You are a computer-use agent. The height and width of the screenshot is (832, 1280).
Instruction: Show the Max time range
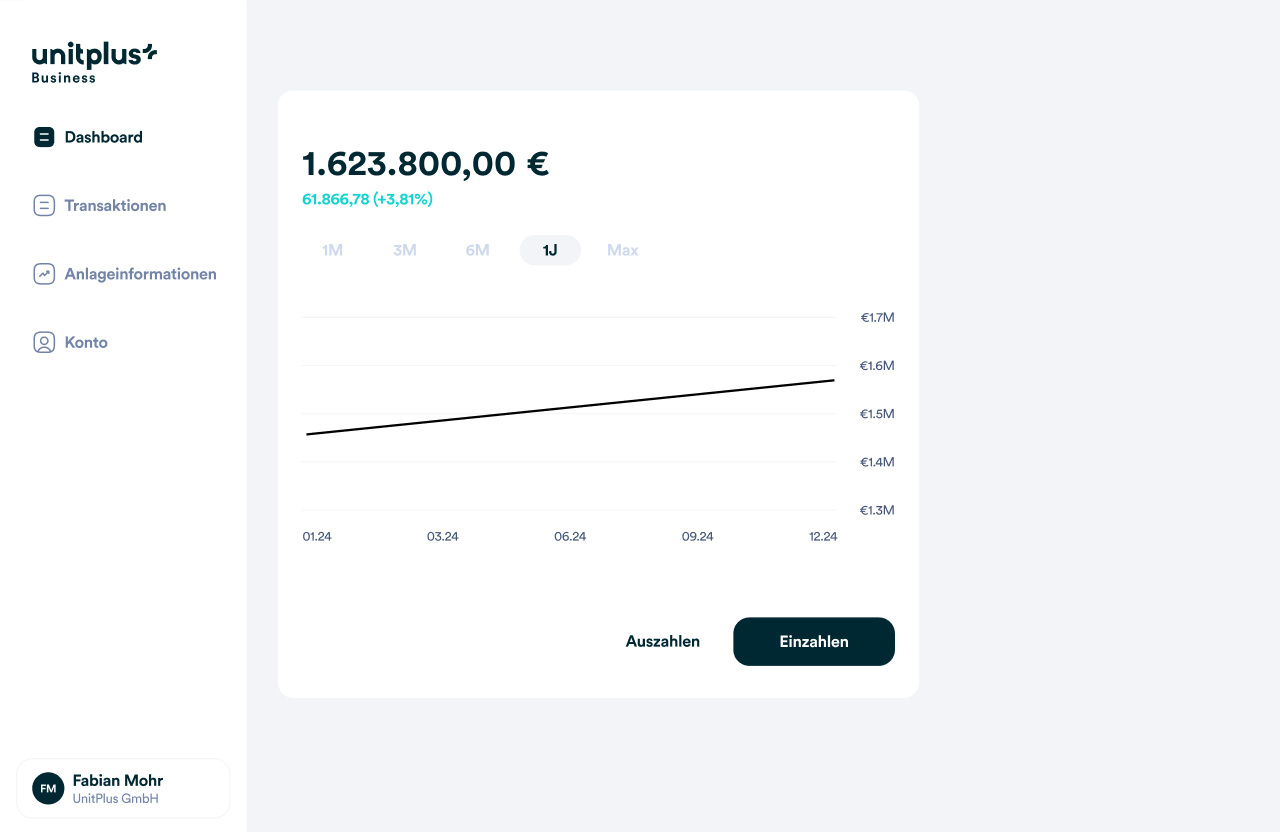[x=622, y=250]
